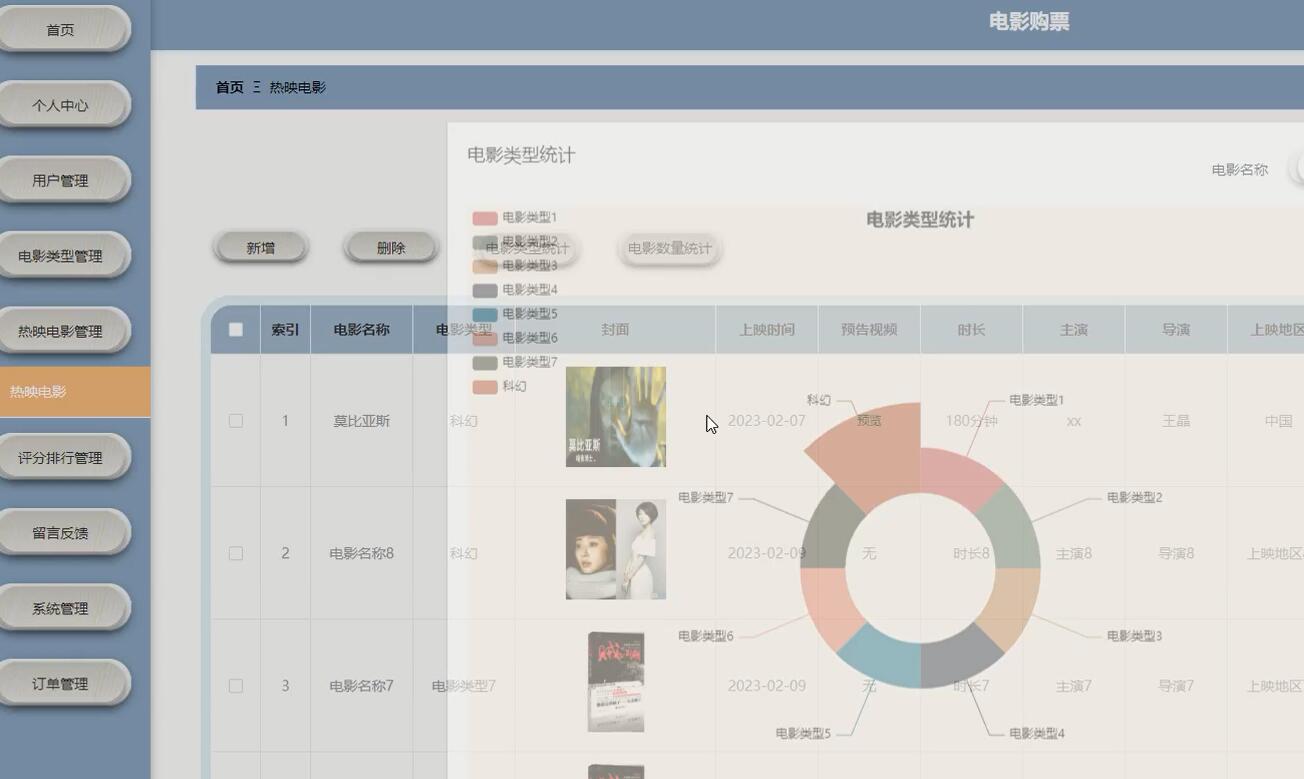Click the 莫比亚斯 movie name cell

pyautogui.click(x=361, y=421)
